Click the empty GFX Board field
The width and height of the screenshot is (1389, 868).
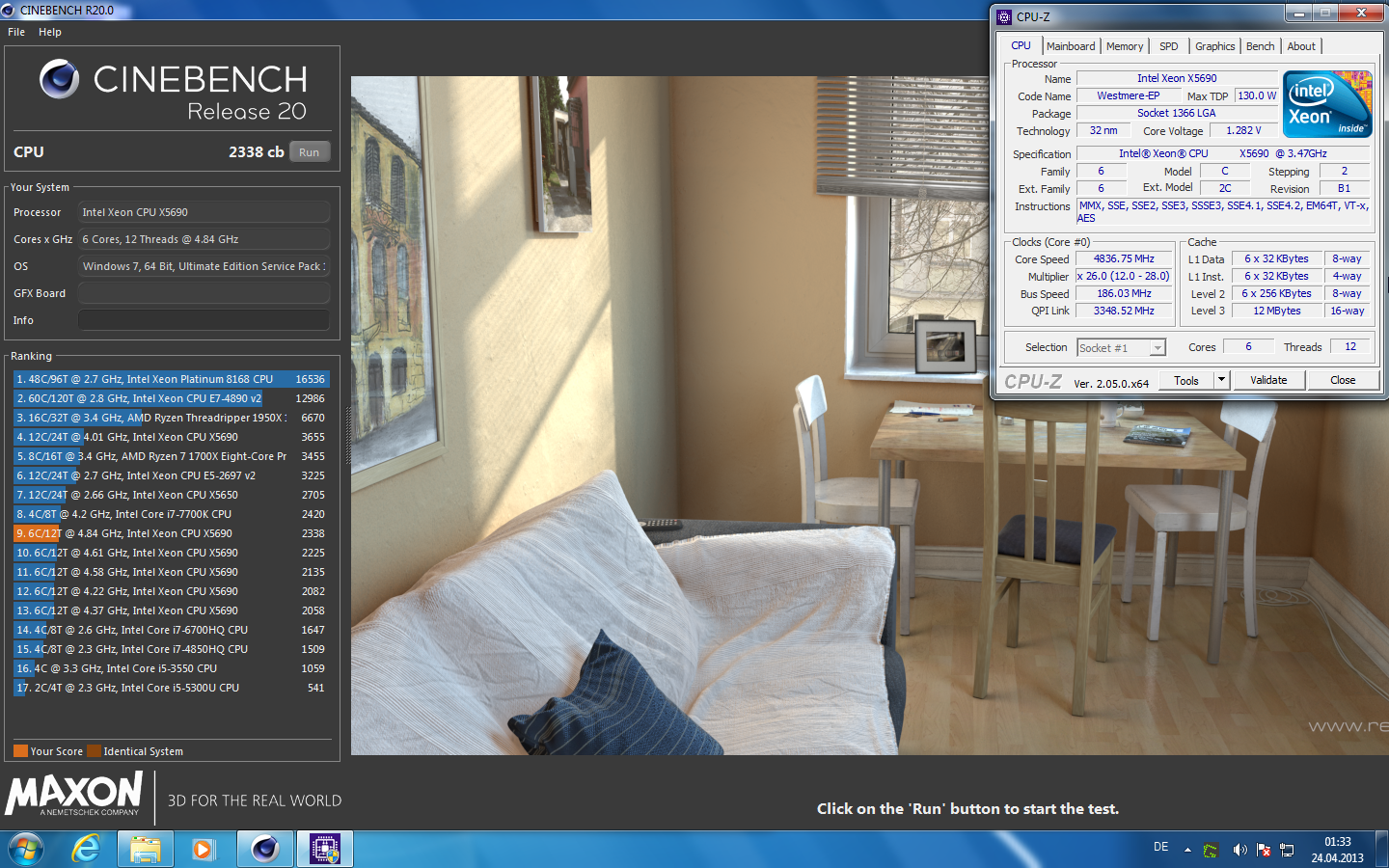(x=204, y=293)
